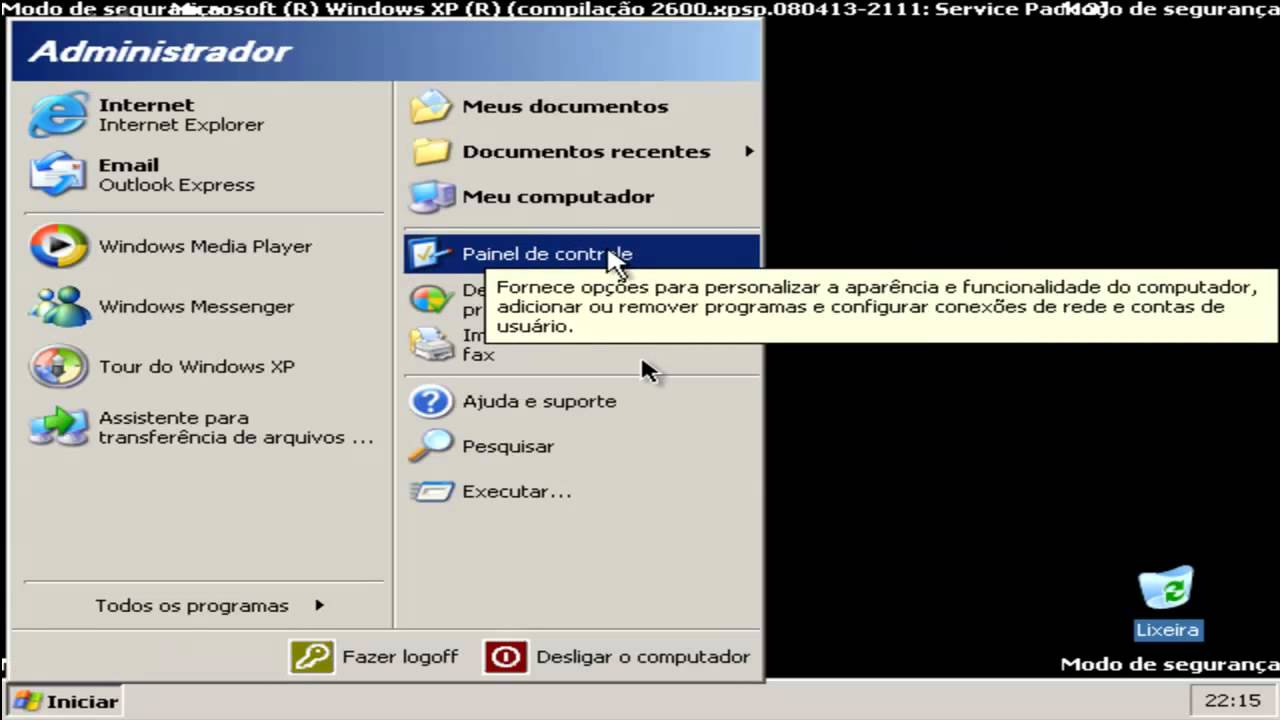This screenshot has height=720, width=1280.
Task: Click the Outlook Express envelope icon
Action: [58, 175]
